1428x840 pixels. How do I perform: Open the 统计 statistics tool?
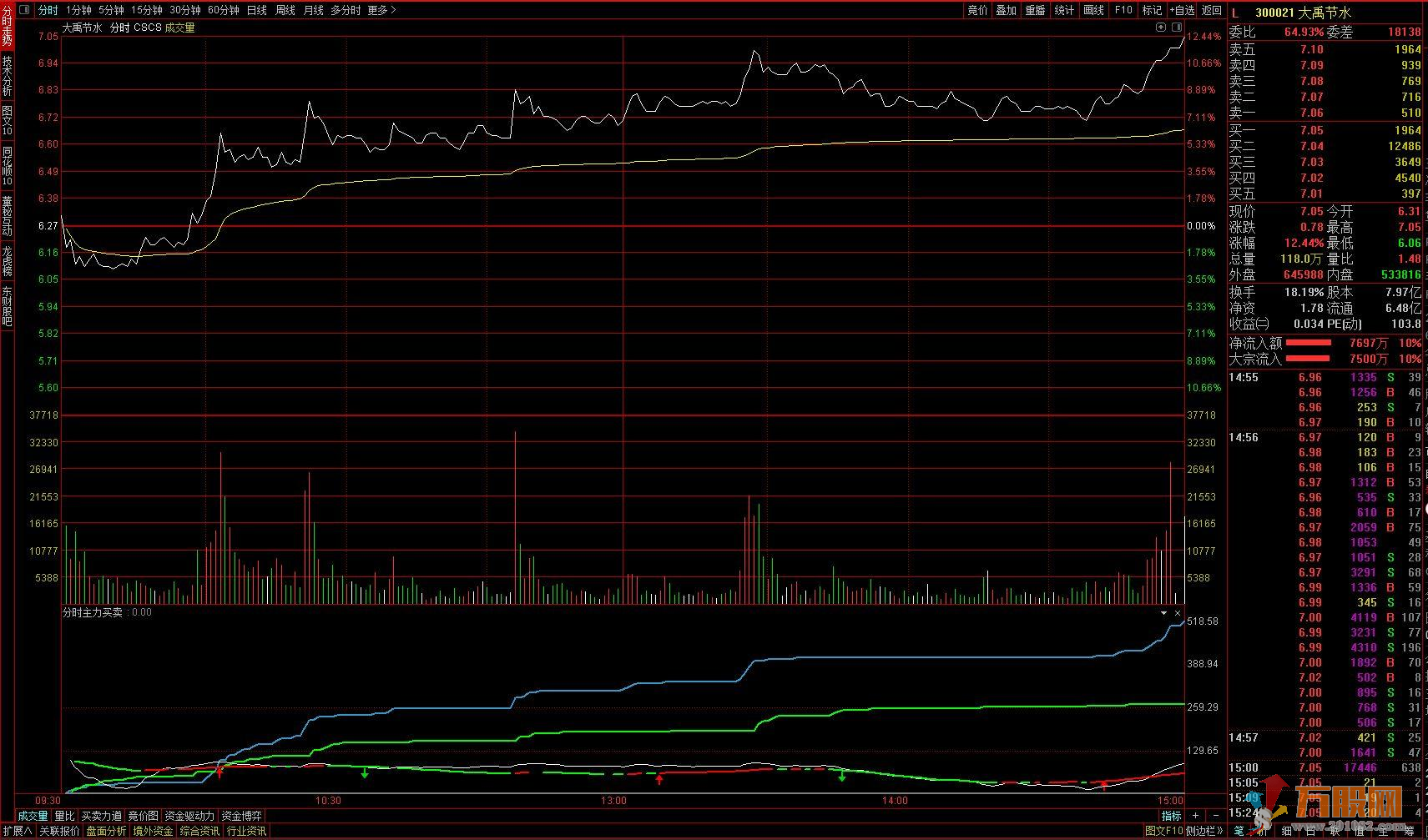coord(1065,10)
